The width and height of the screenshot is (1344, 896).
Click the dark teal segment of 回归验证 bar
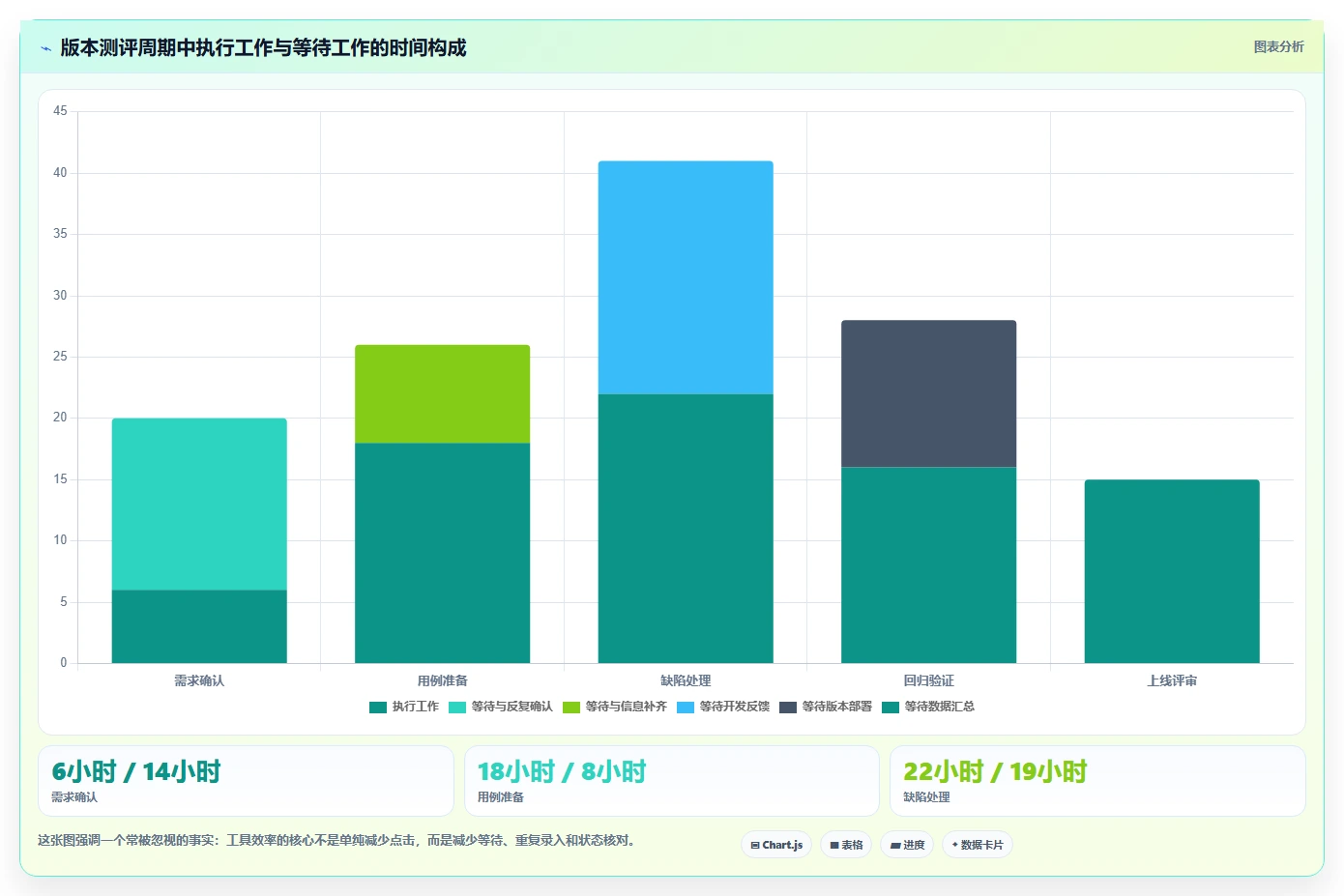(x=928, y=565)
